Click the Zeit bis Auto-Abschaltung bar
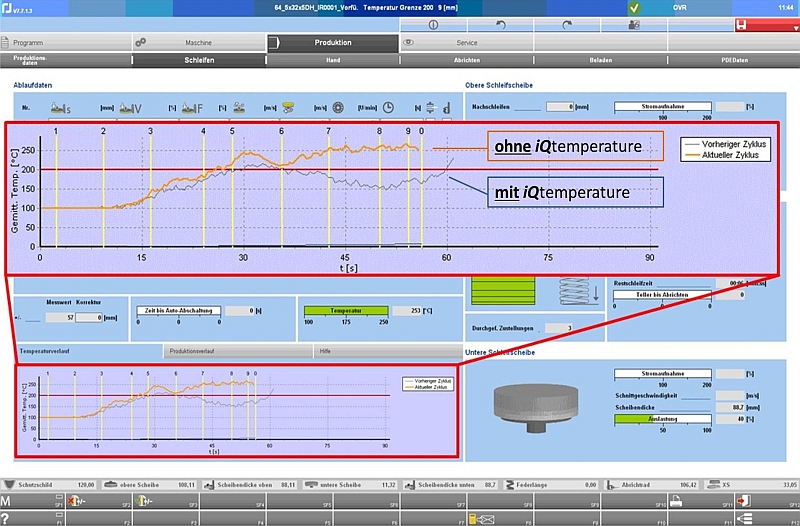Viewport: 800px width, 526px height. (x=179, y=311)
